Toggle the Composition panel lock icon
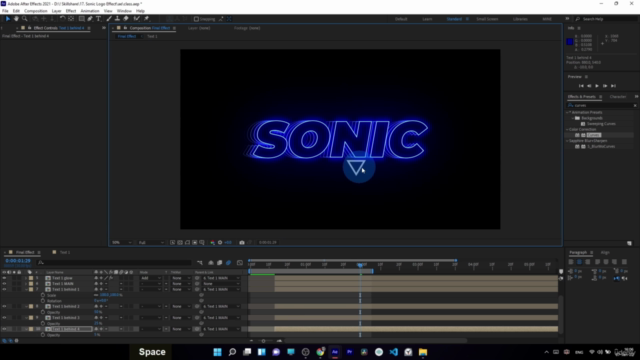The image size is (640, 360). [x=125, y=28]
